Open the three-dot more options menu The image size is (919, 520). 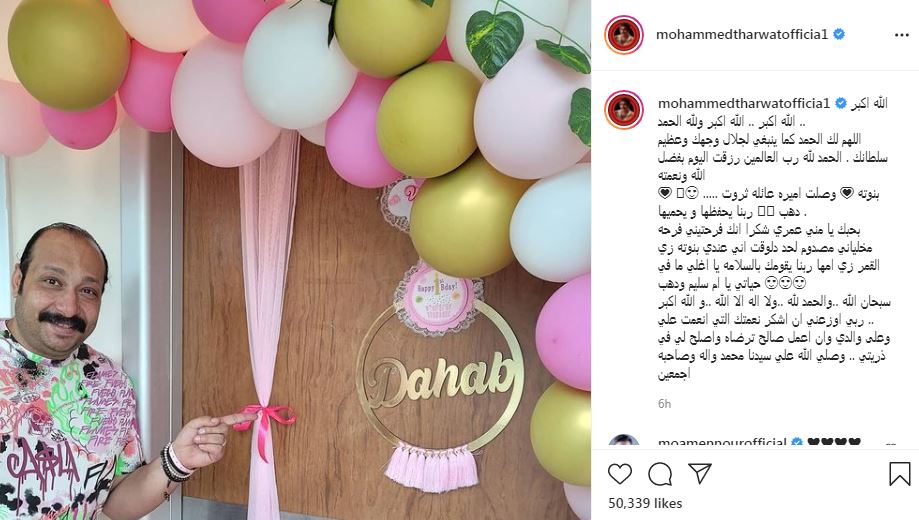(901, 35)
